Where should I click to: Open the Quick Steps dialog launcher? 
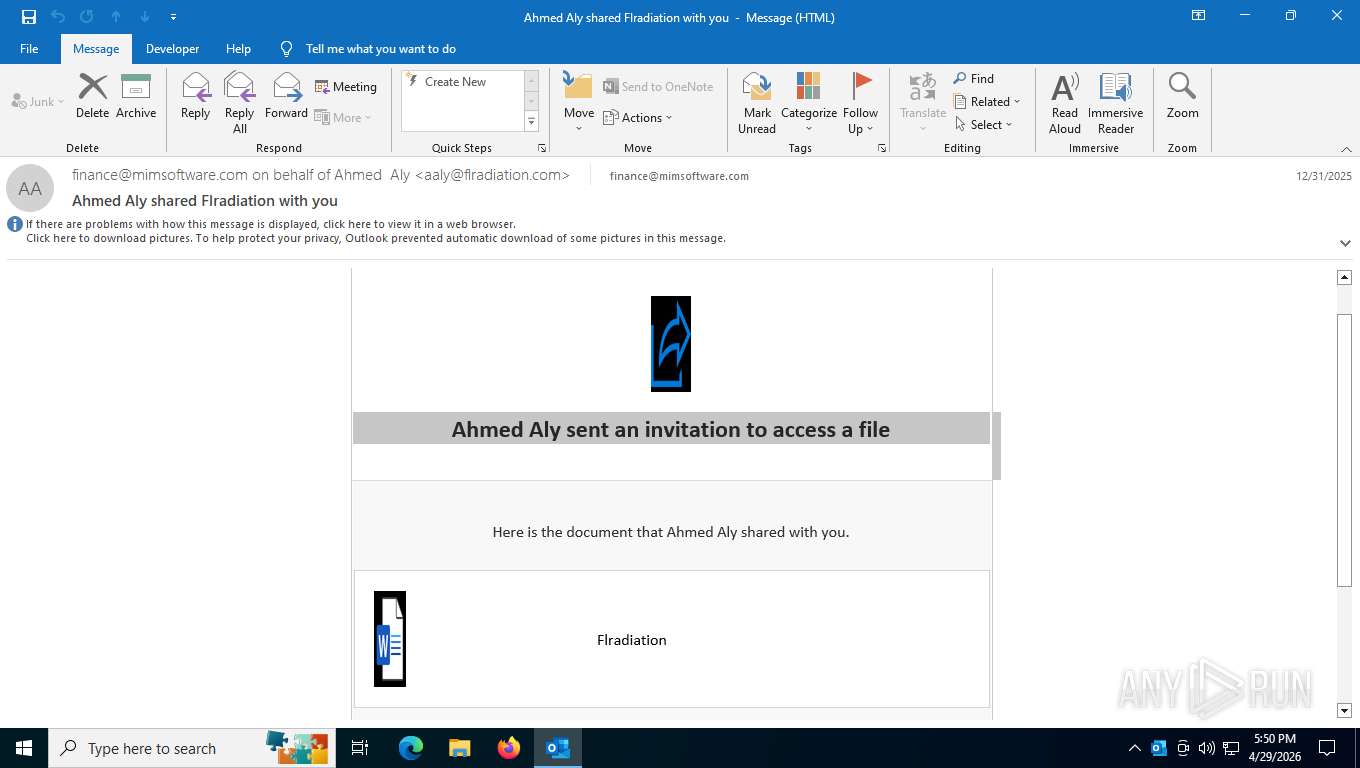[542, 148]
